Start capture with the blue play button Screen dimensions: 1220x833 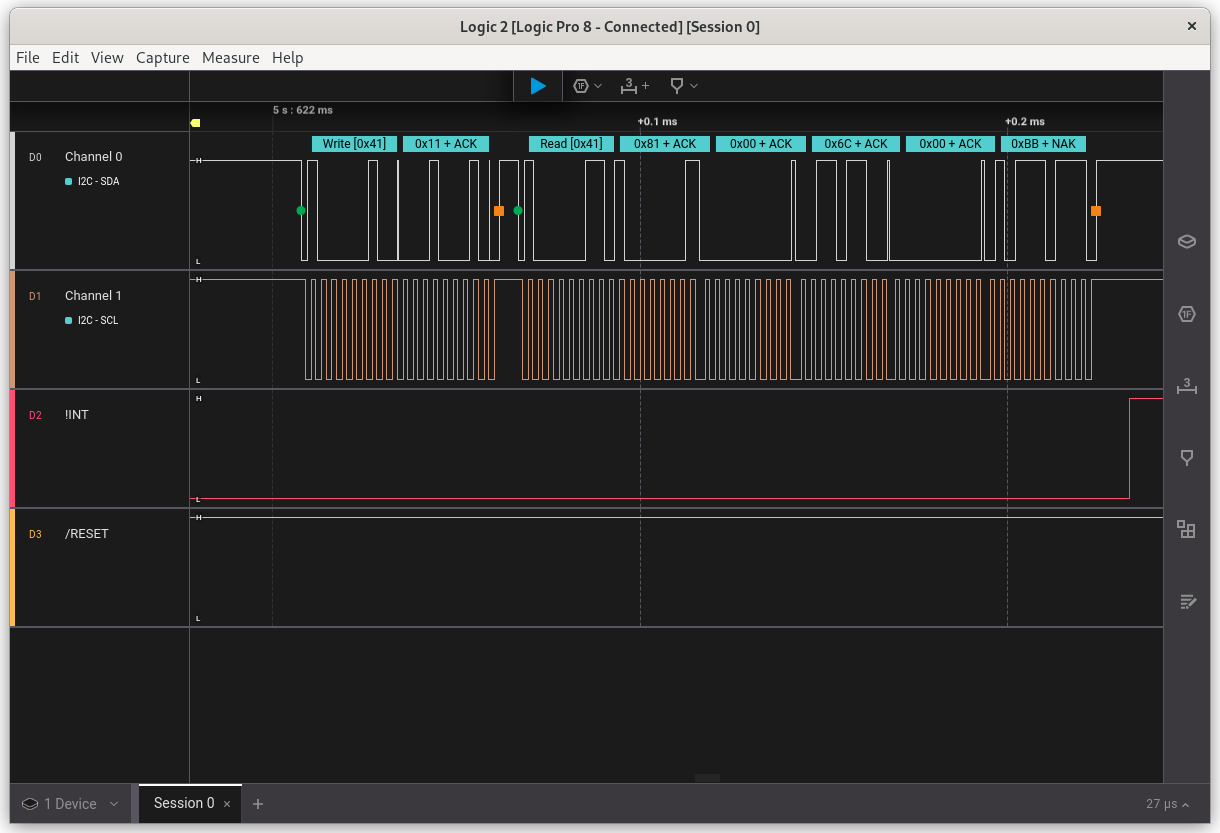tap(538, 86)
